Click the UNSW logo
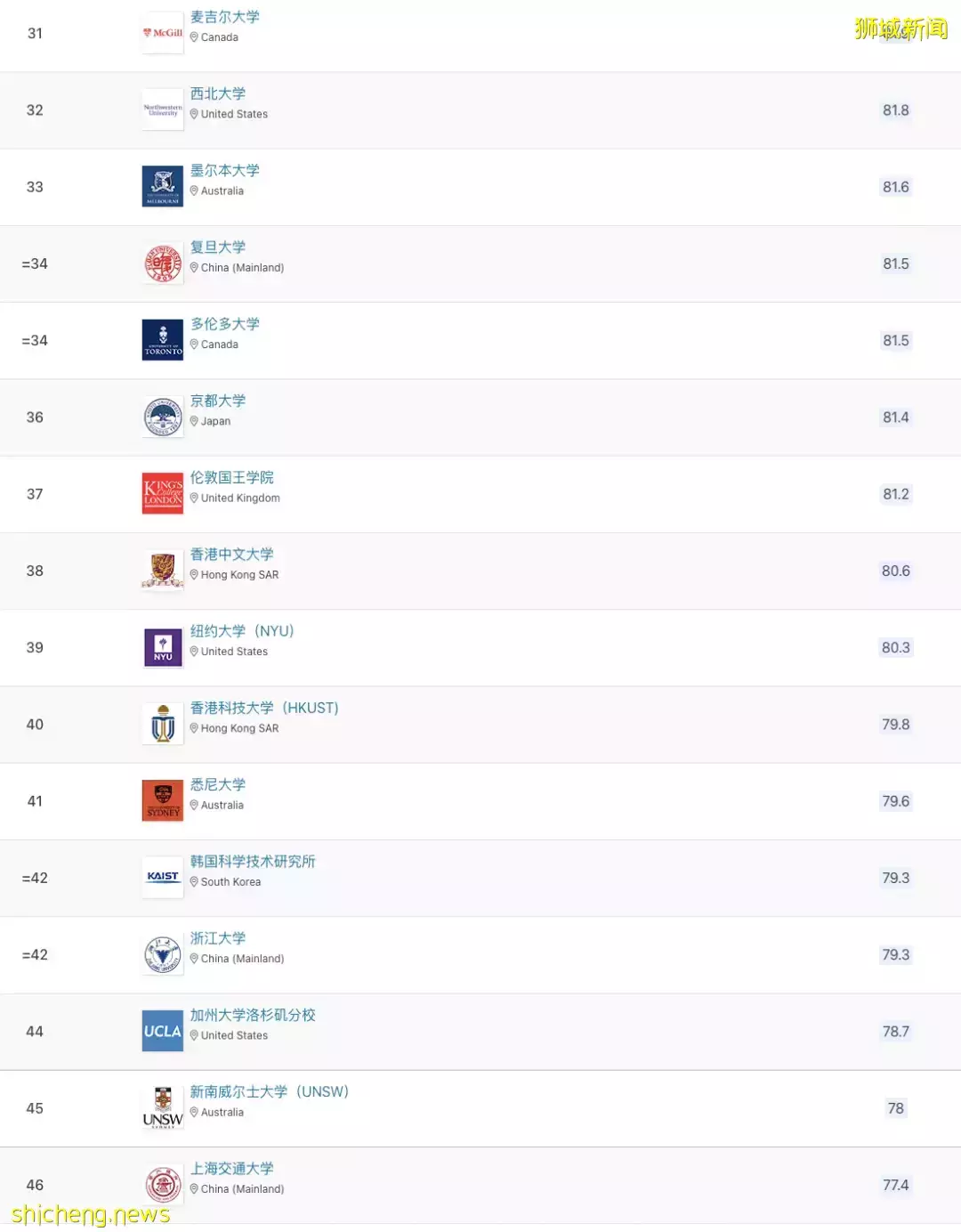961x1232 pixels. [x=163, y=1107]
